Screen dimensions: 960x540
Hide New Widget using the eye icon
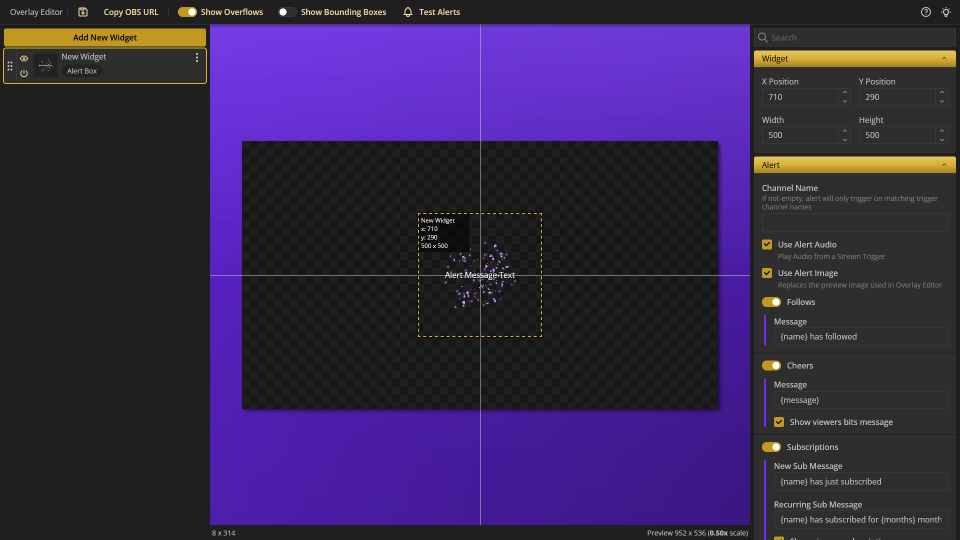pos(24,58)
